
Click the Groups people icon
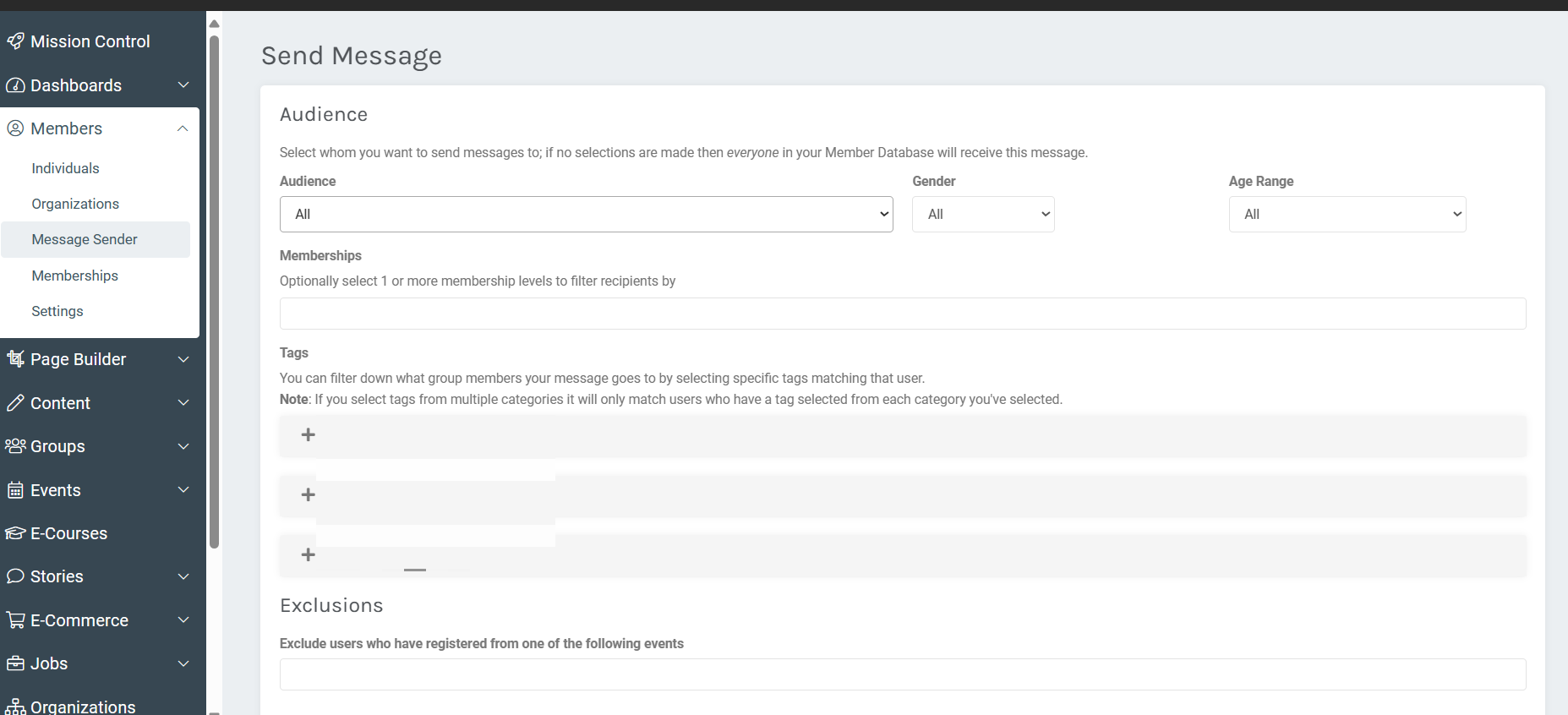point(15,446)
